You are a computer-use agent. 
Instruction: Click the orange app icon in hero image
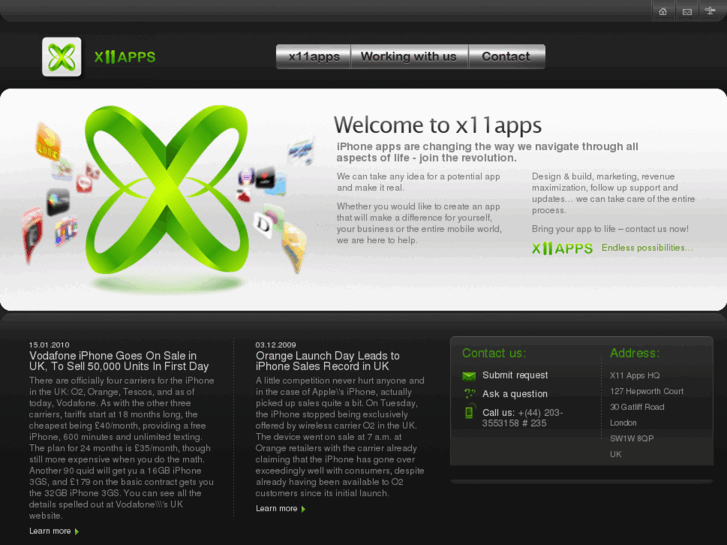pos(48,143)
